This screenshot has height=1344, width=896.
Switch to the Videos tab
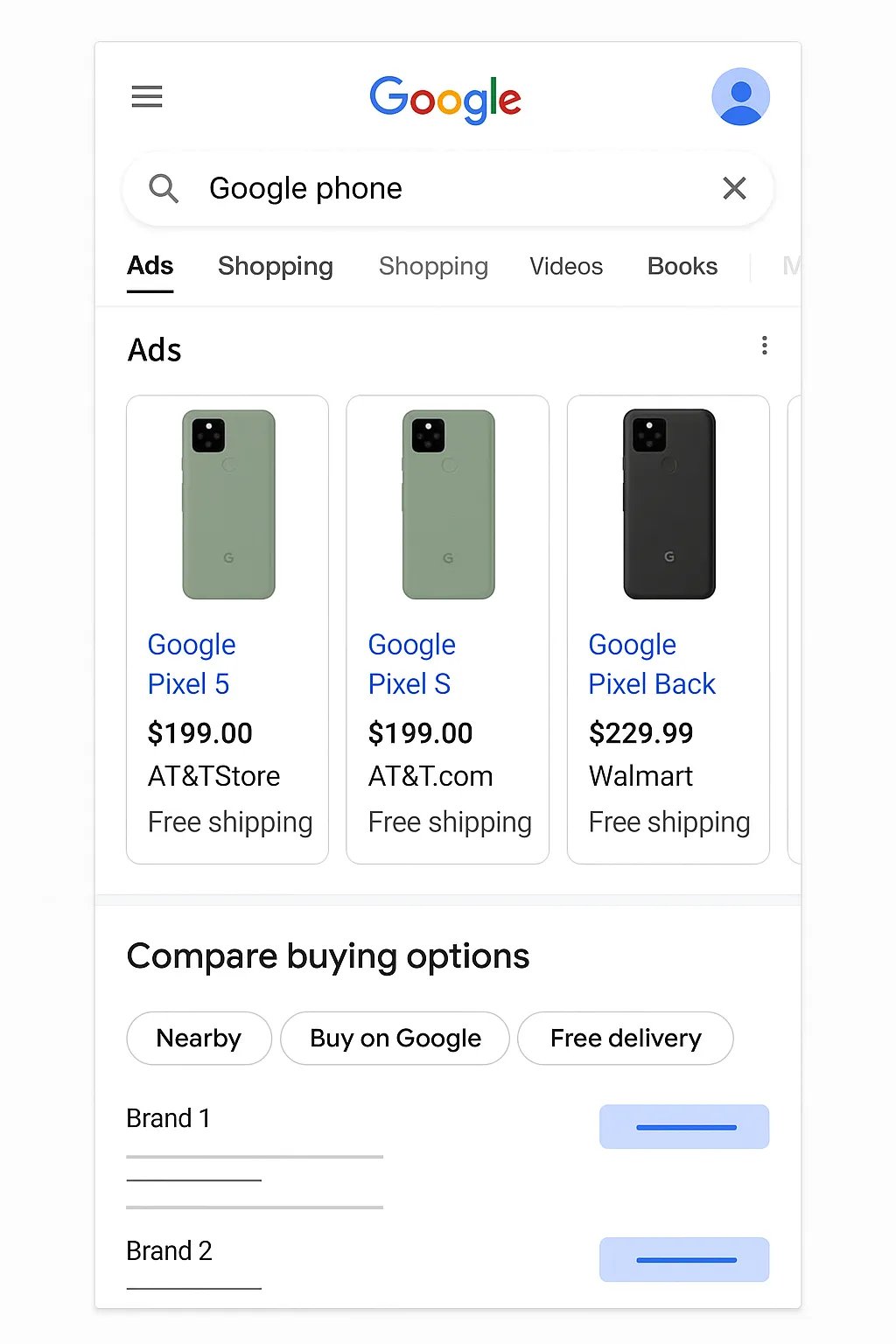click(x=566, y=266)
